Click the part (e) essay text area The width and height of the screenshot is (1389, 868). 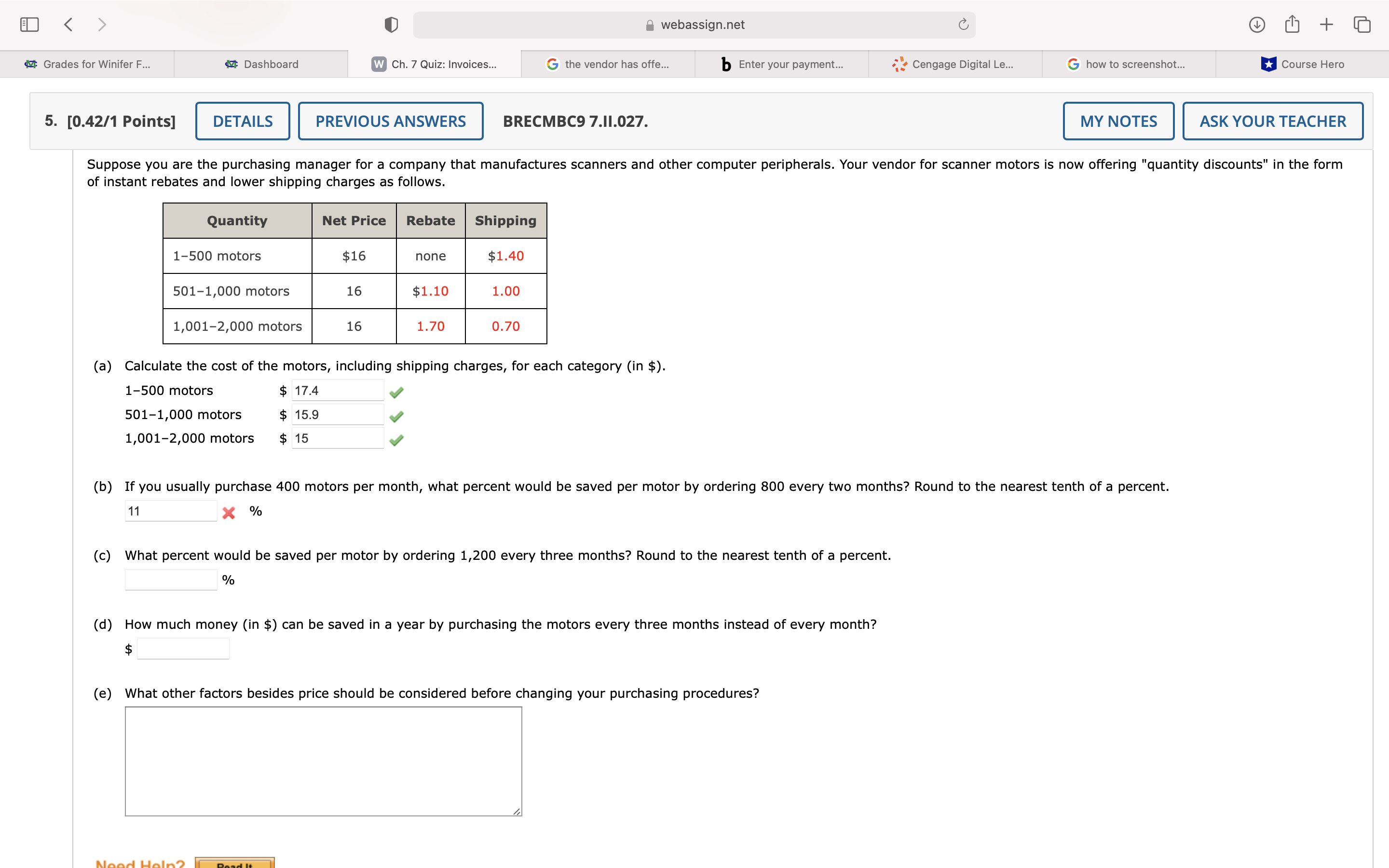[x=323, y=760]
